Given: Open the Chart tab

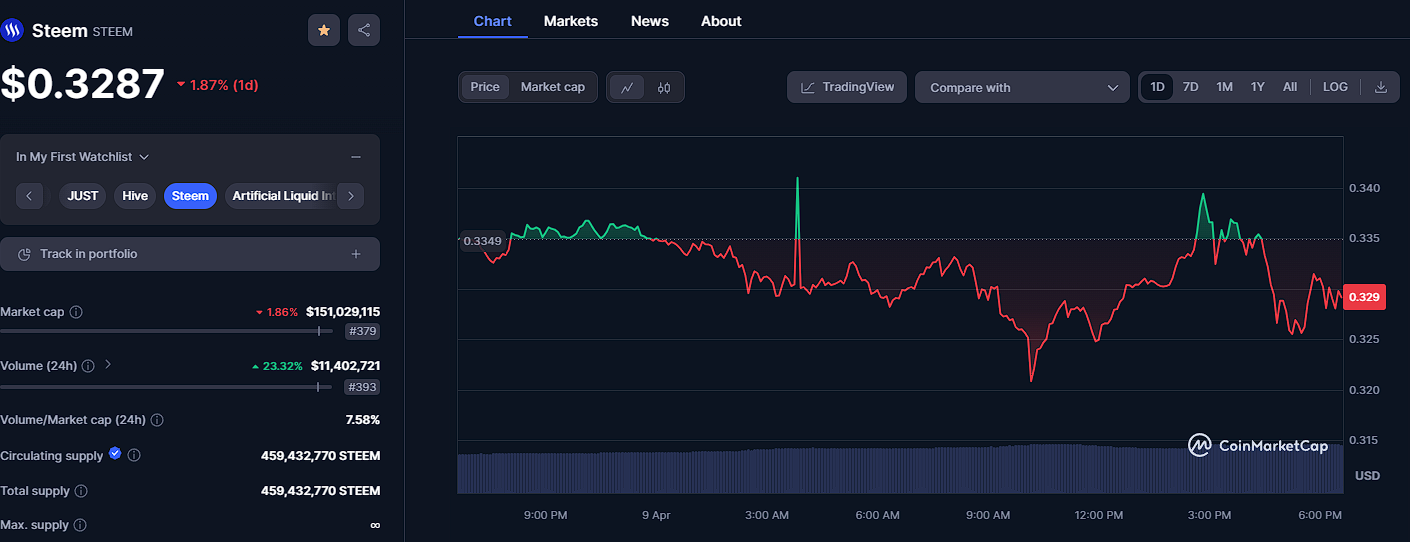Looking at the screenshot, I should 493,21.
